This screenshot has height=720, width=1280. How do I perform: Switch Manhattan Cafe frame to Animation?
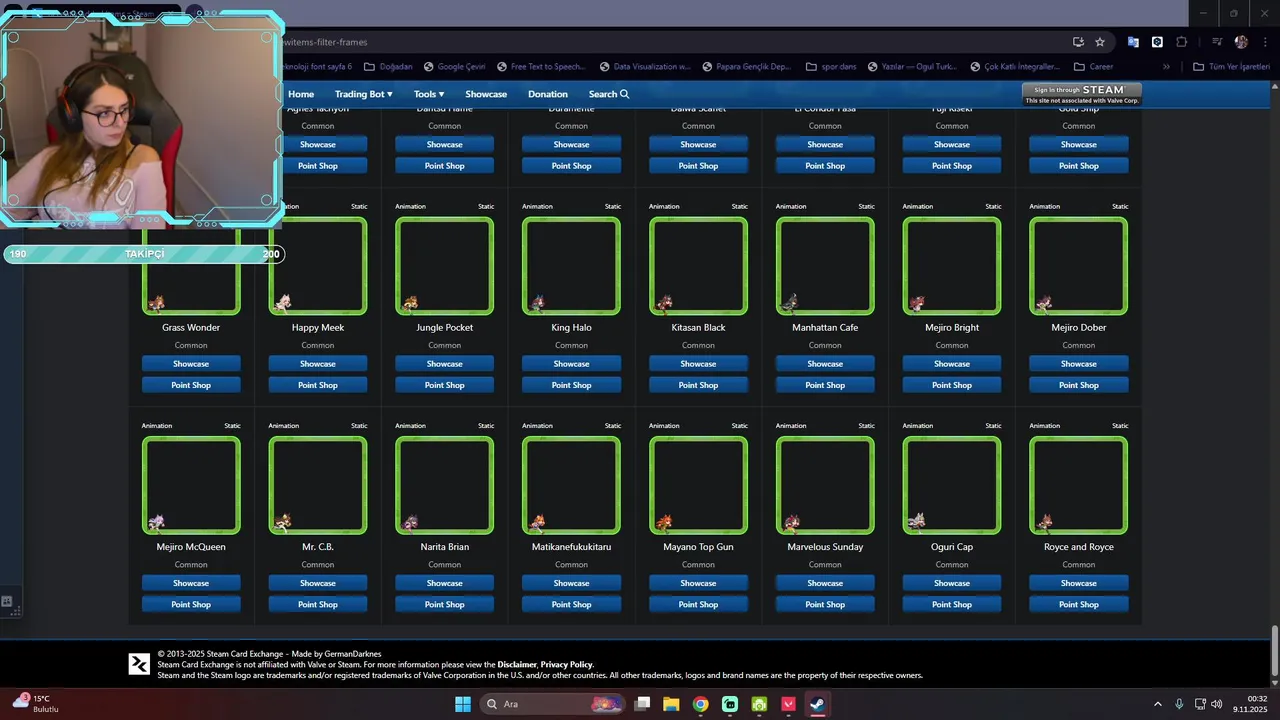[791, 206]
